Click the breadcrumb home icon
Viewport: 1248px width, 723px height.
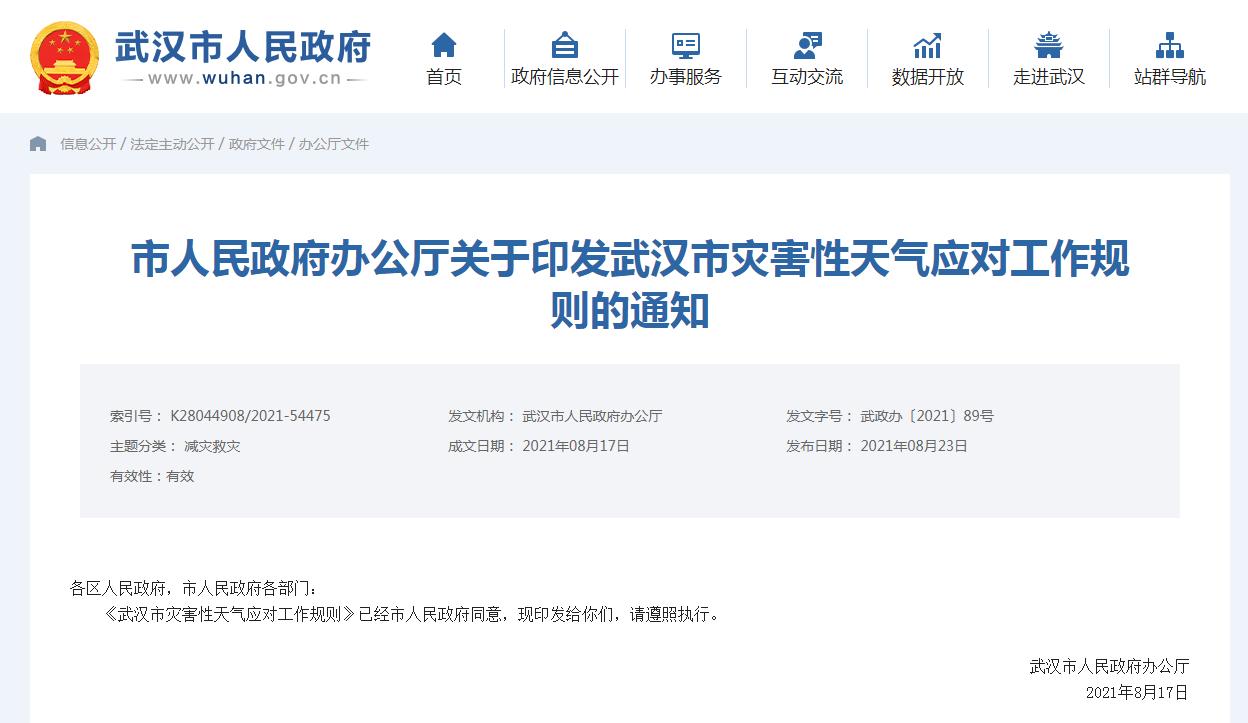tap(39, 143)
